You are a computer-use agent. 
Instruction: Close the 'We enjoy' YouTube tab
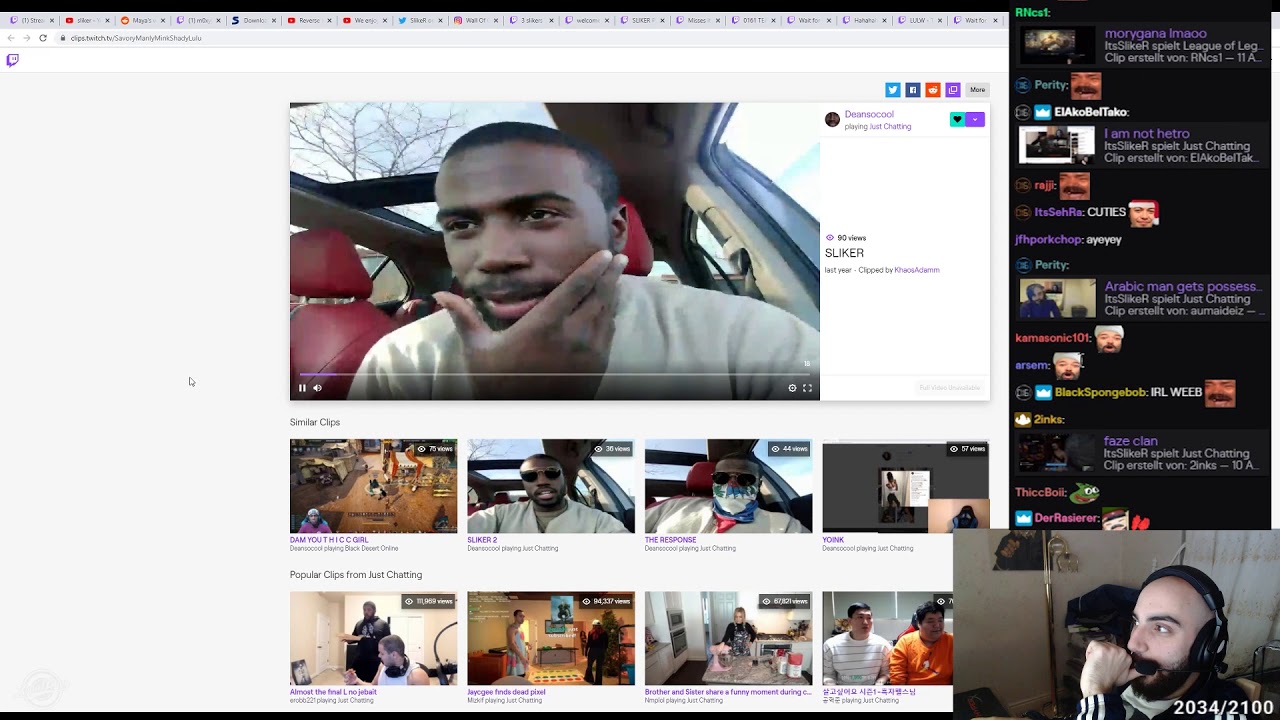coord(384,20)
